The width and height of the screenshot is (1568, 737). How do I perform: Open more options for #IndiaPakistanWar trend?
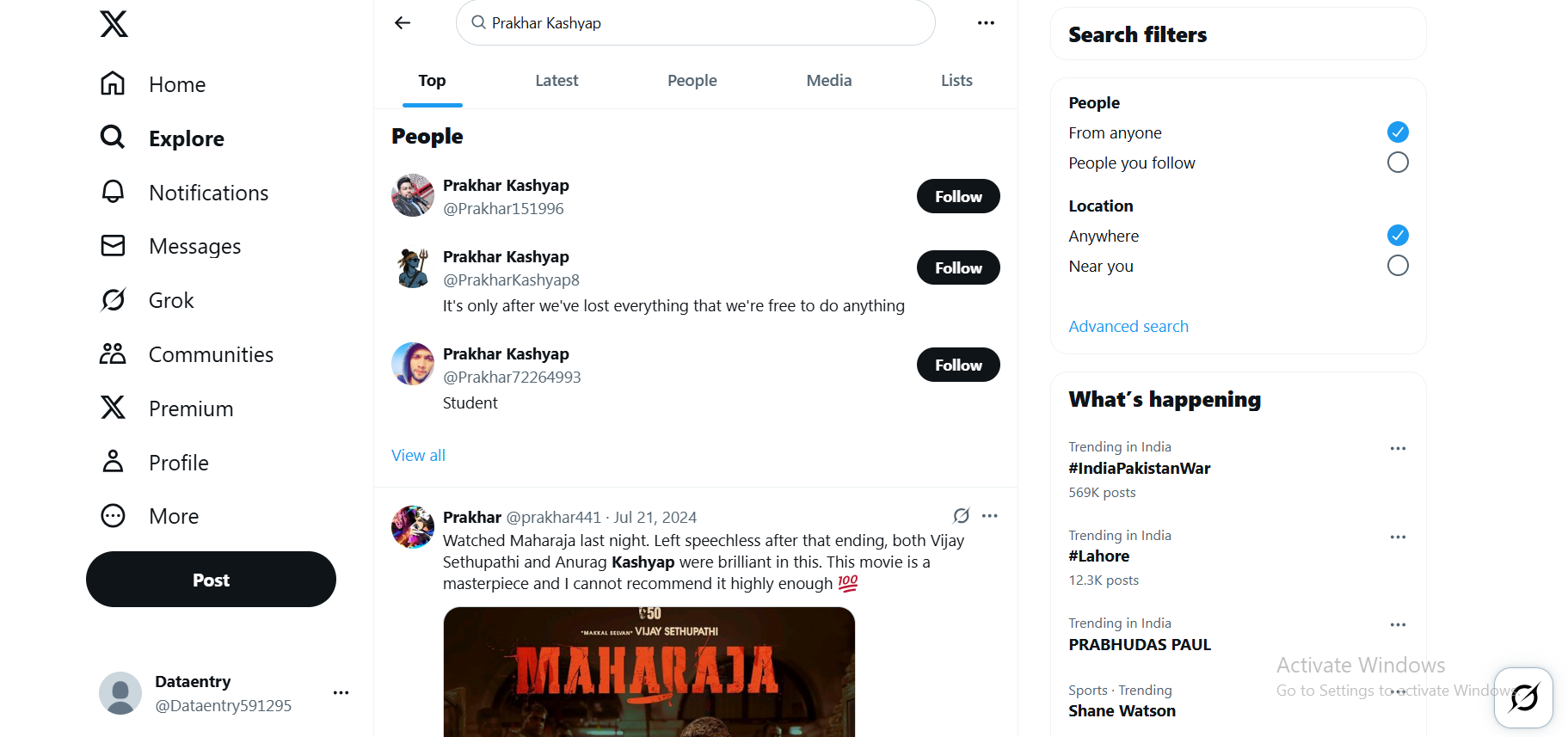coord(1398,449)
